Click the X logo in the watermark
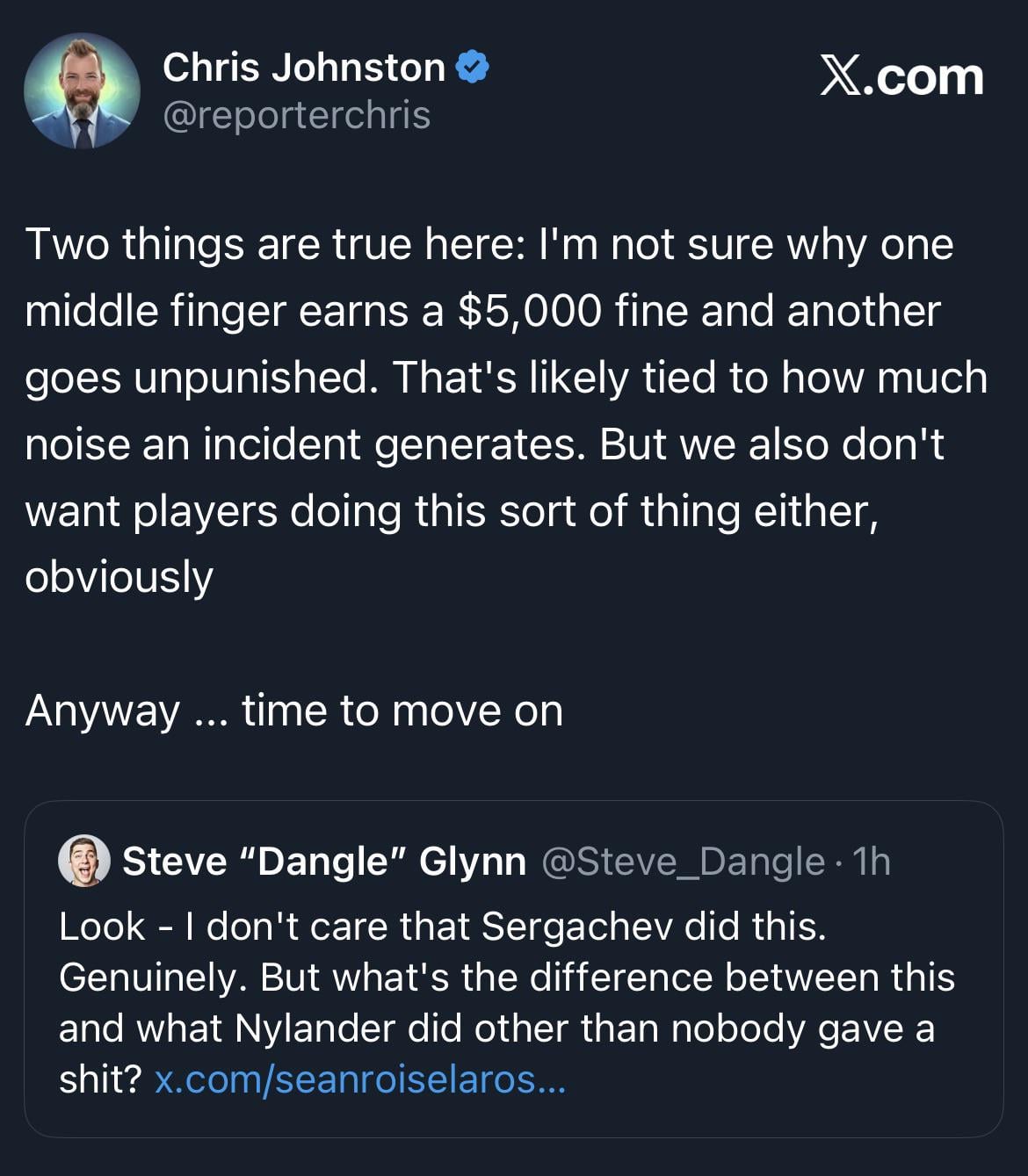 coord(840,77)
